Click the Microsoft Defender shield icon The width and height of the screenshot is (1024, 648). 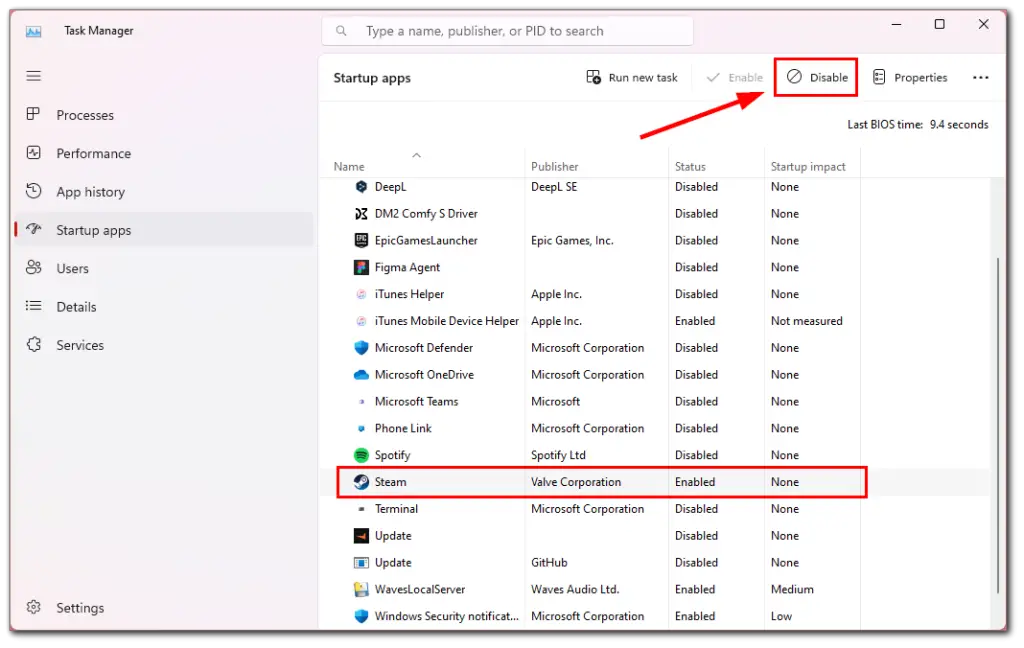click(361, 348)
